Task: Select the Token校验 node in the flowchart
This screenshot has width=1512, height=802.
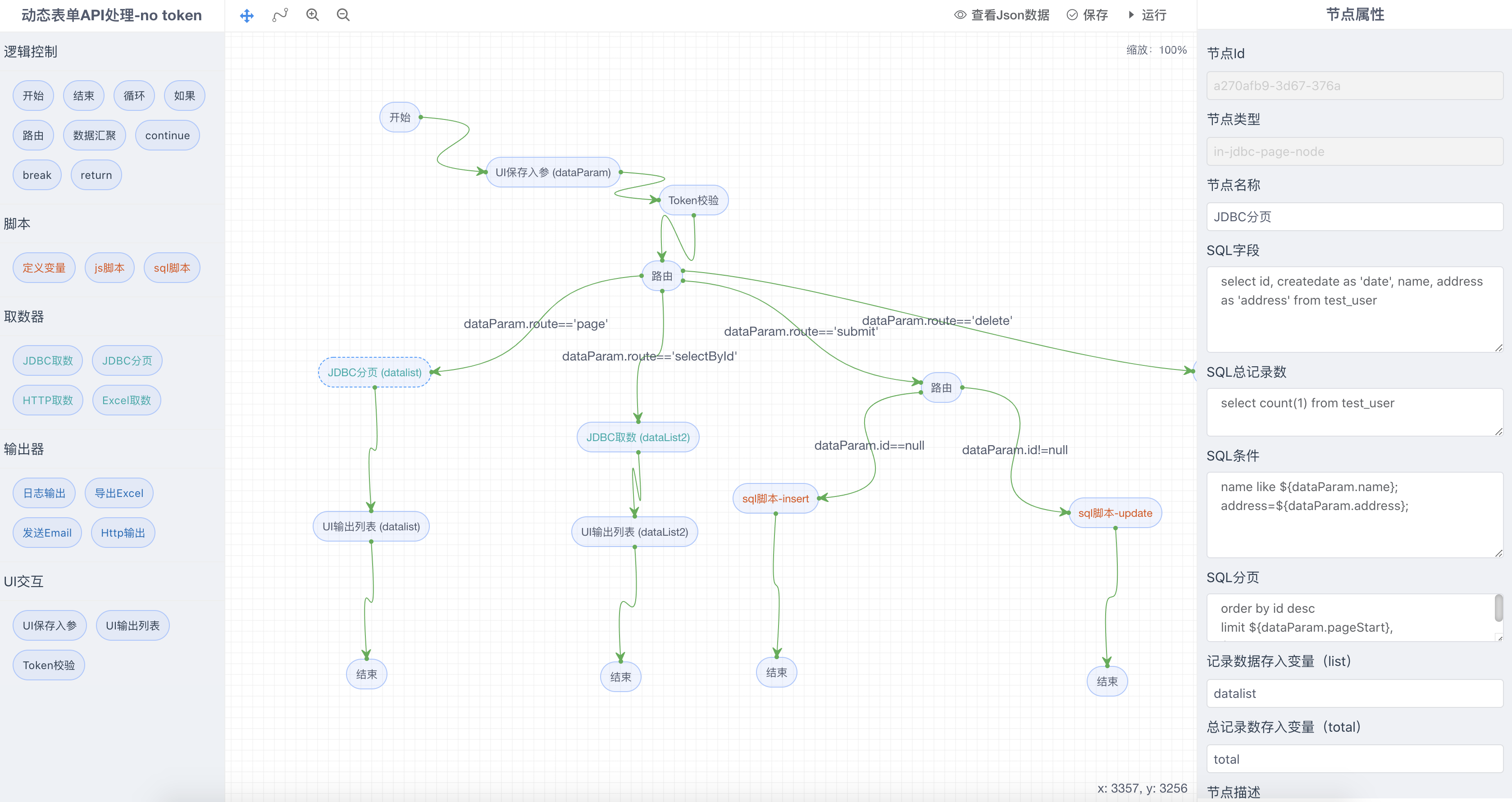Action: pos(693,201)
